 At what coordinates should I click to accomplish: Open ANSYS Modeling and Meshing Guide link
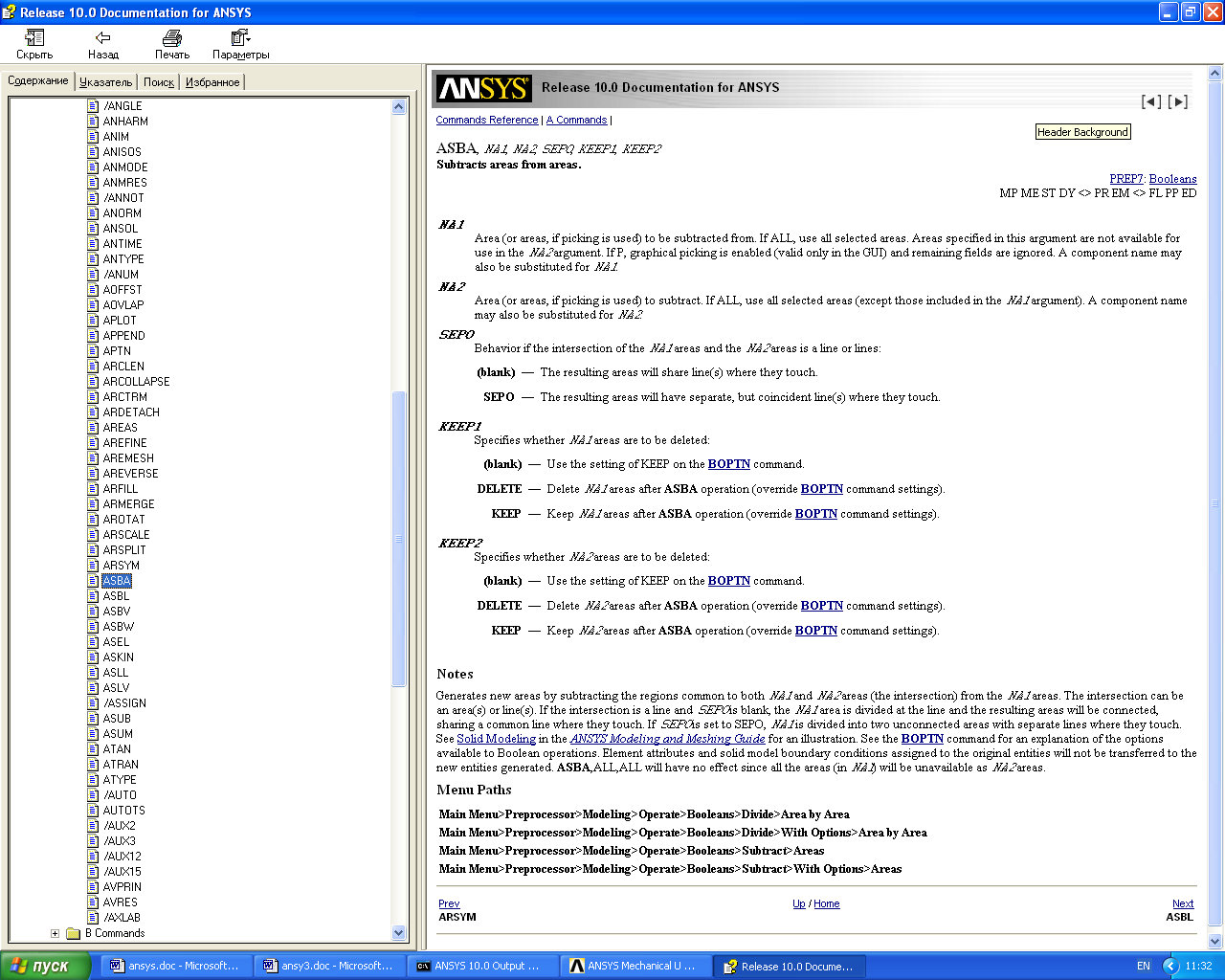click(x=668, y=739)
